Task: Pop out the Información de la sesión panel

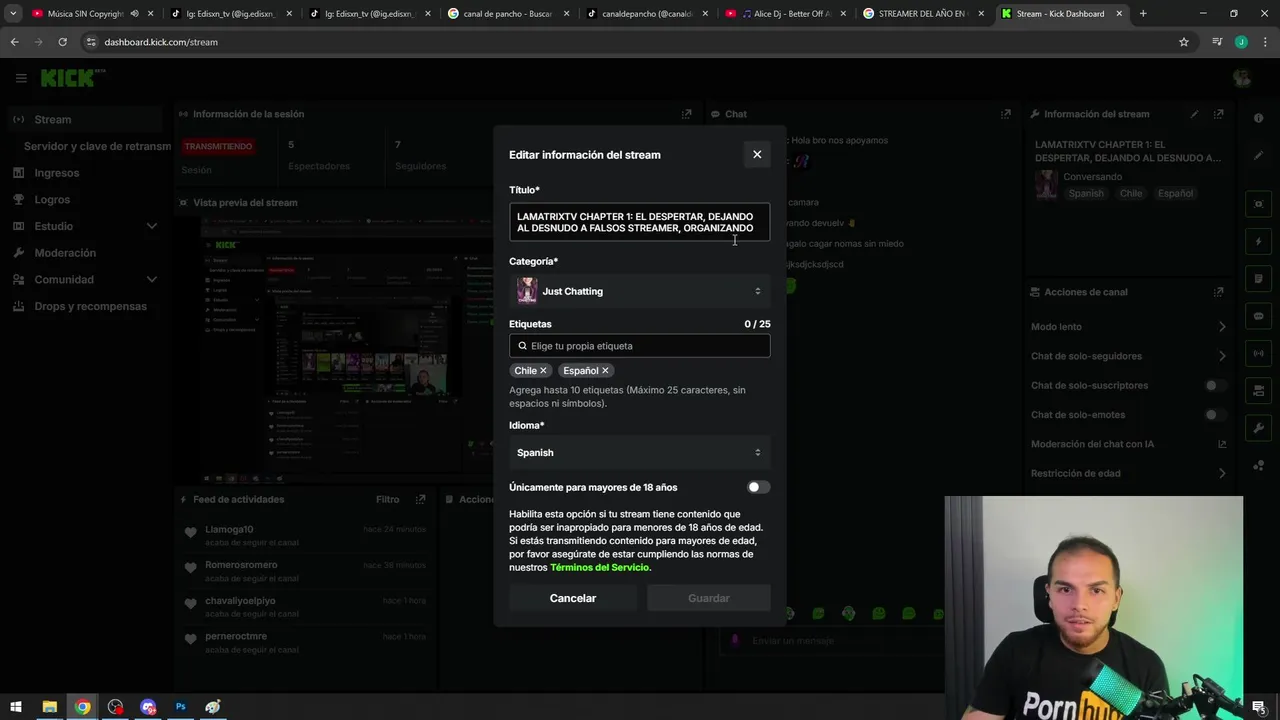Action: [x=686, y=114]
